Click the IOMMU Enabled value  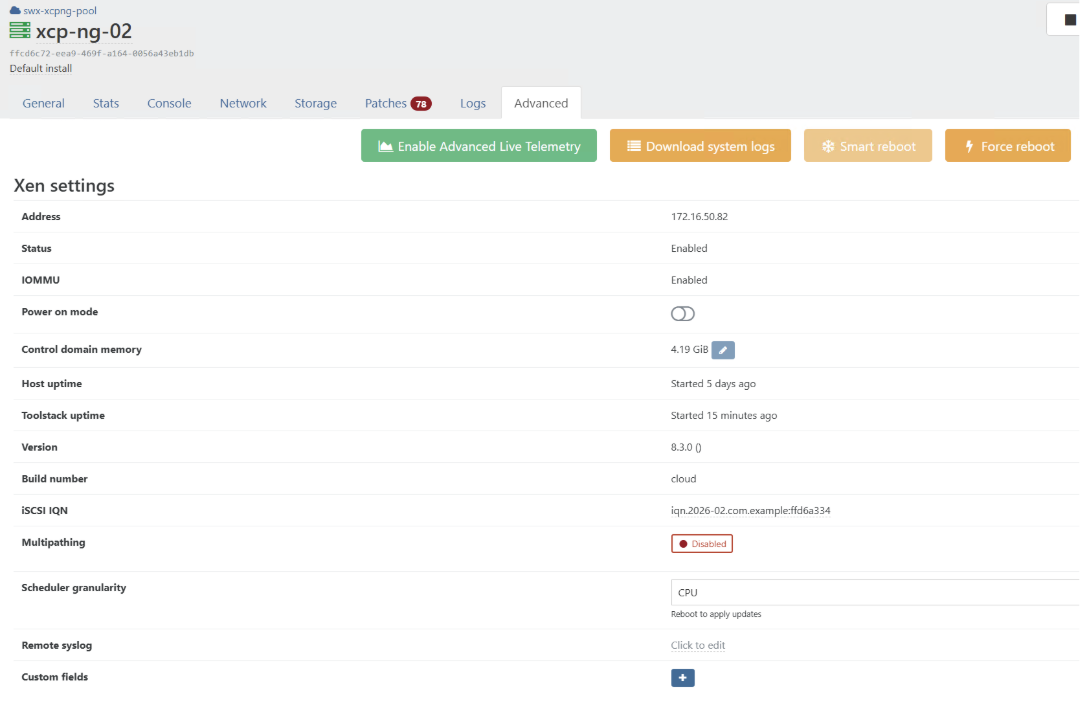pyautogui.click(x=689, y=280)
